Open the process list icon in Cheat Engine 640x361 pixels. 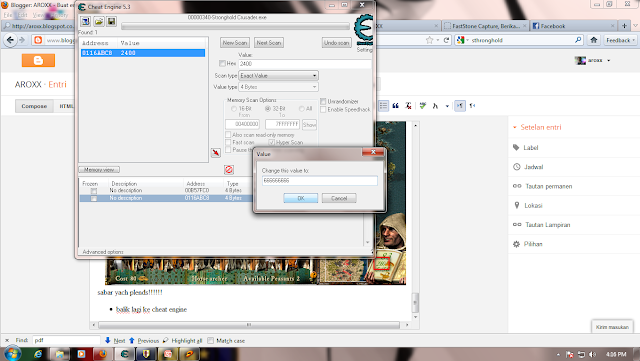(85, 21)
